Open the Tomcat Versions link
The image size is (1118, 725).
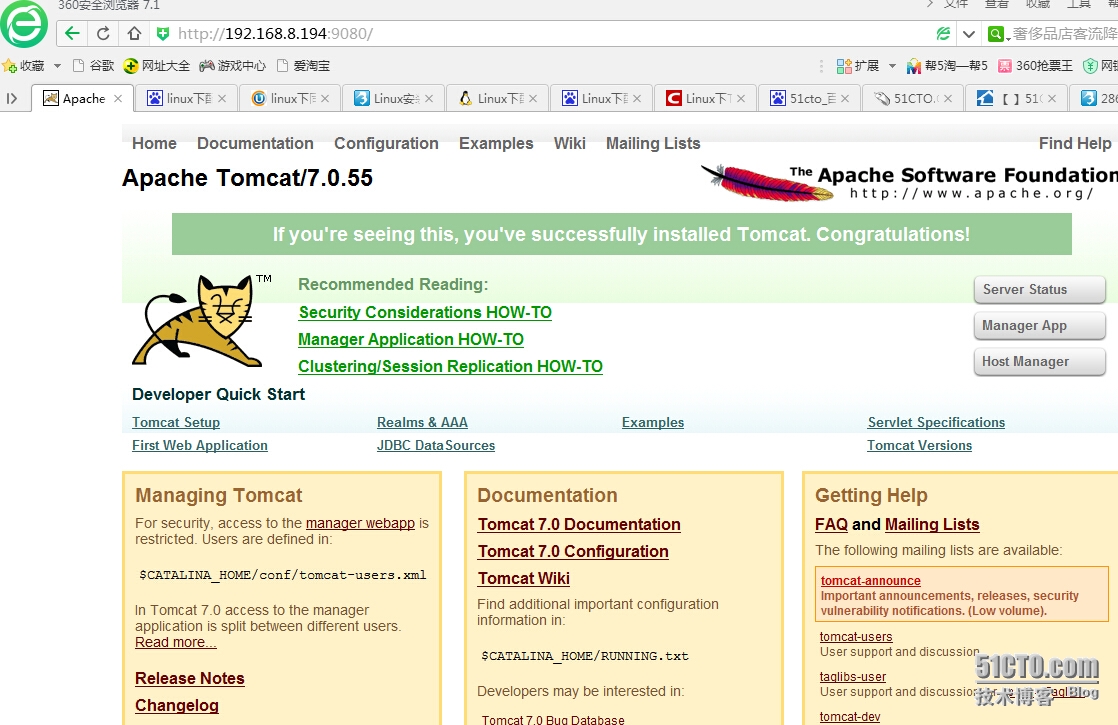coord(920,445)
